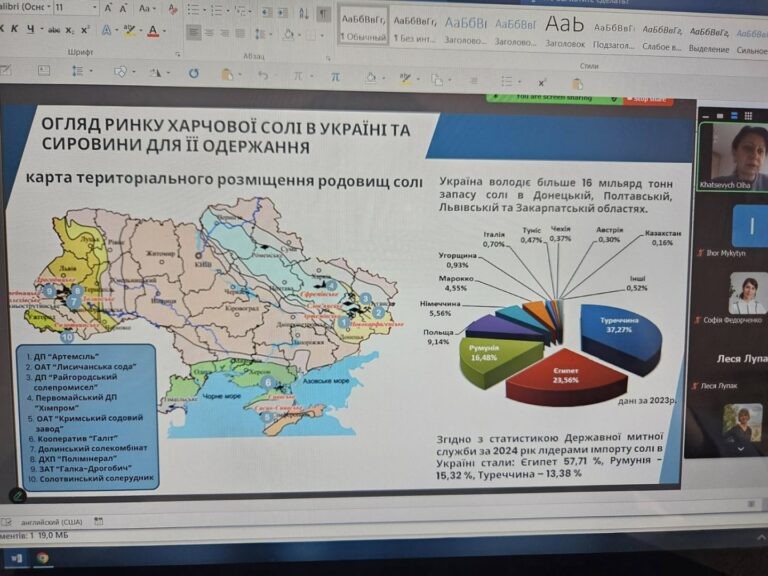The image size is (768, 576).
Task: Click the red Stop Share button
Action: (648, 99)
